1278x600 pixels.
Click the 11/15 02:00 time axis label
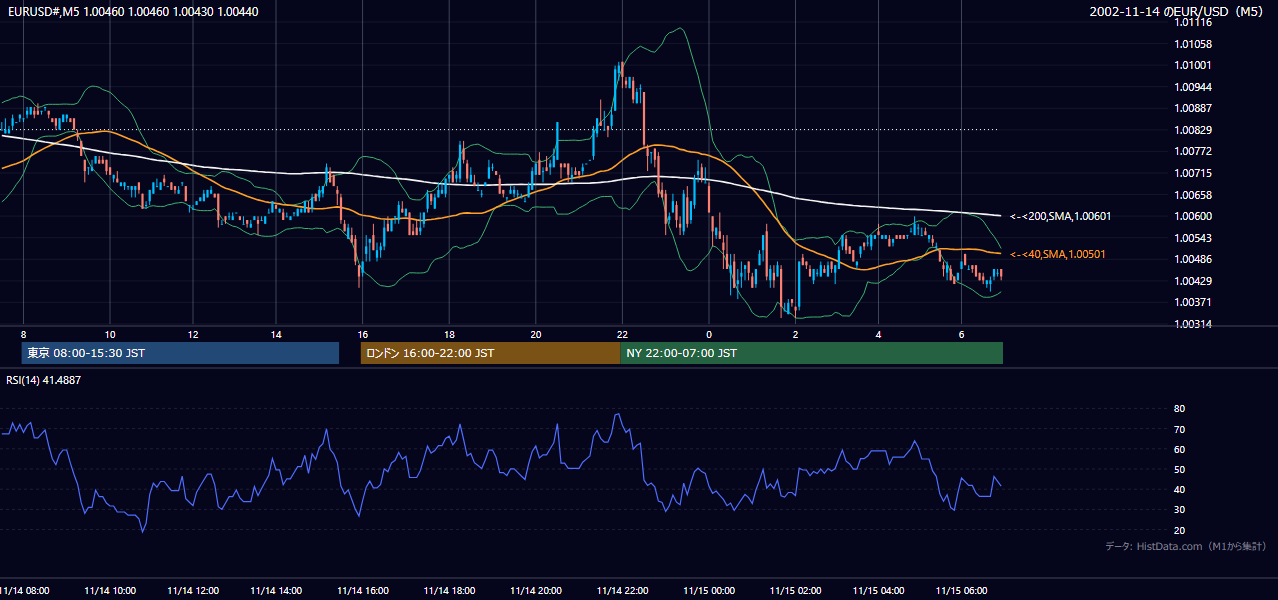pyautogui.click(x=795, y=590)
